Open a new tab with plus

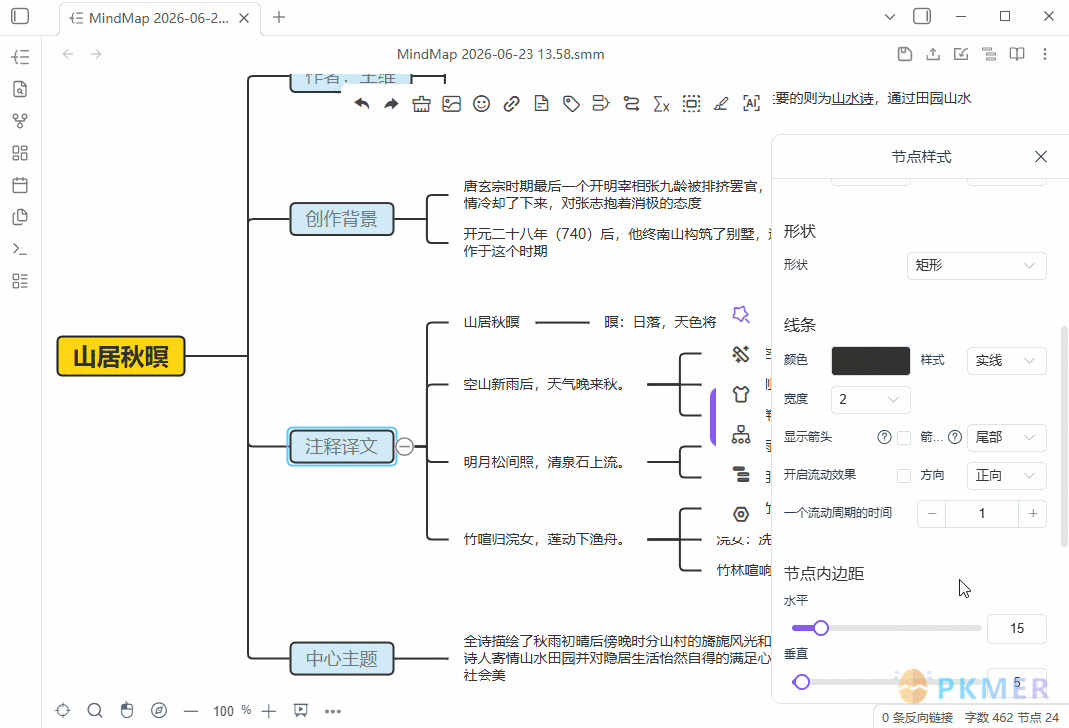279,17
